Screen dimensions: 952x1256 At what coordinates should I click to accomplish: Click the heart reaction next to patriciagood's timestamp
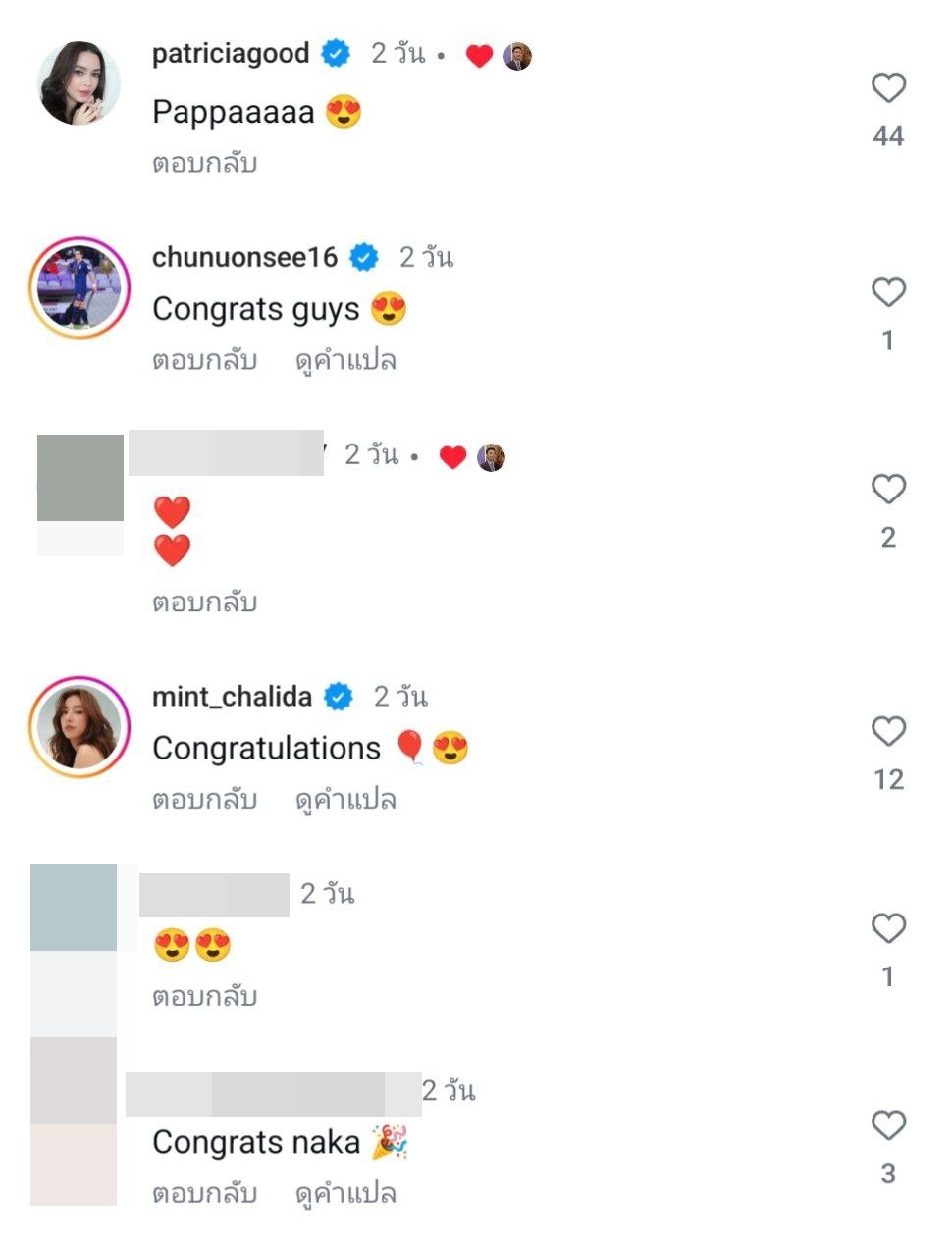point(480,56)
